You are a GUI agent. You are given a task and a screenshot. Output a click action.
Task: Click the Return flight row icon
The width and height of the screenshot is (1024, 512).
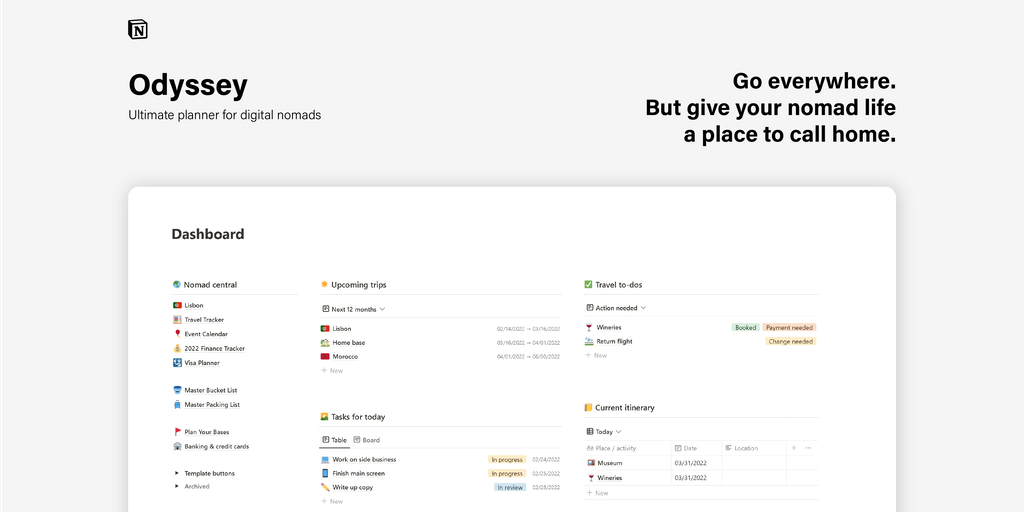(x=589, y=341)
